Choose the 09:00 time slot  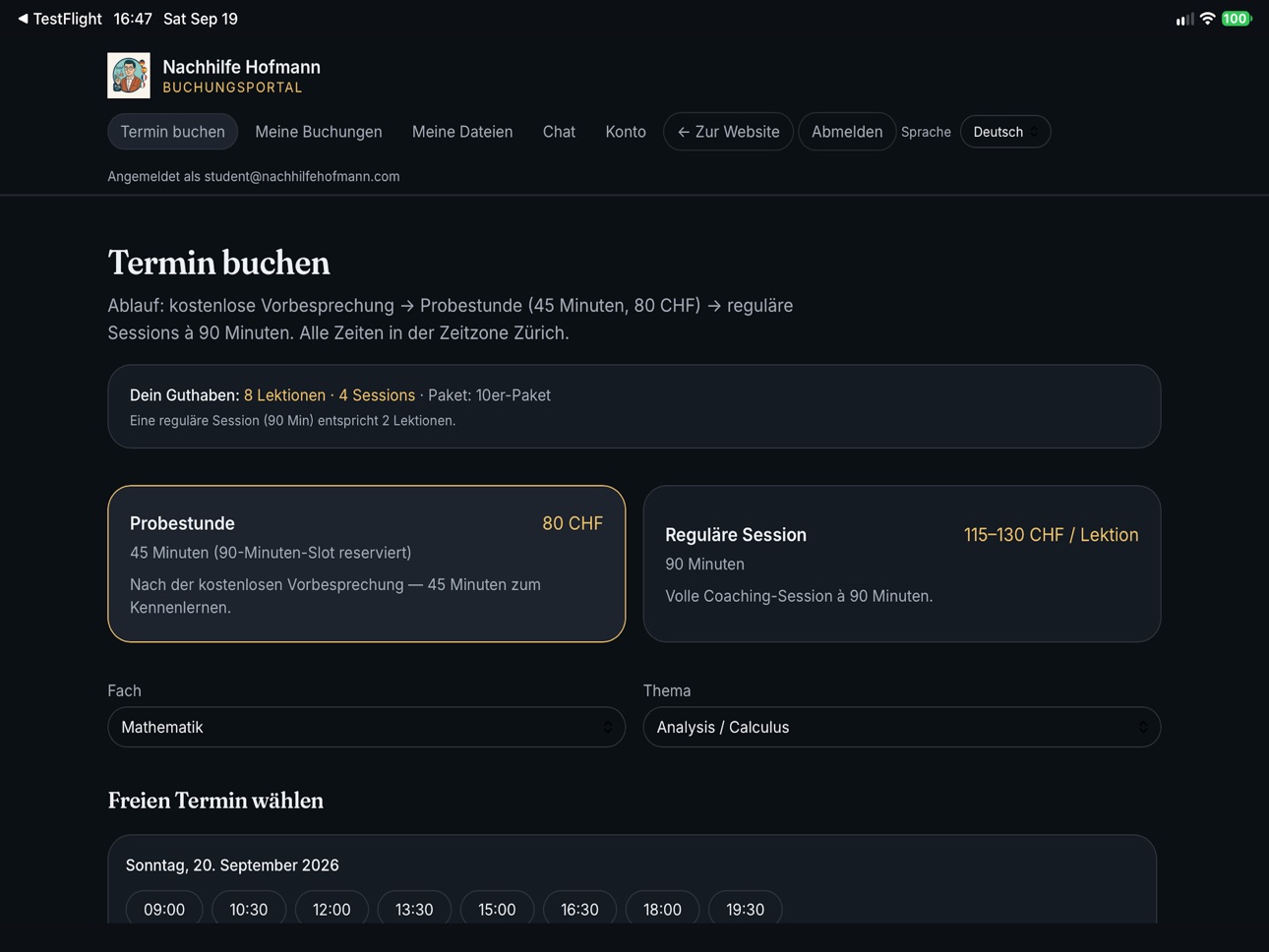click(164, 909)
